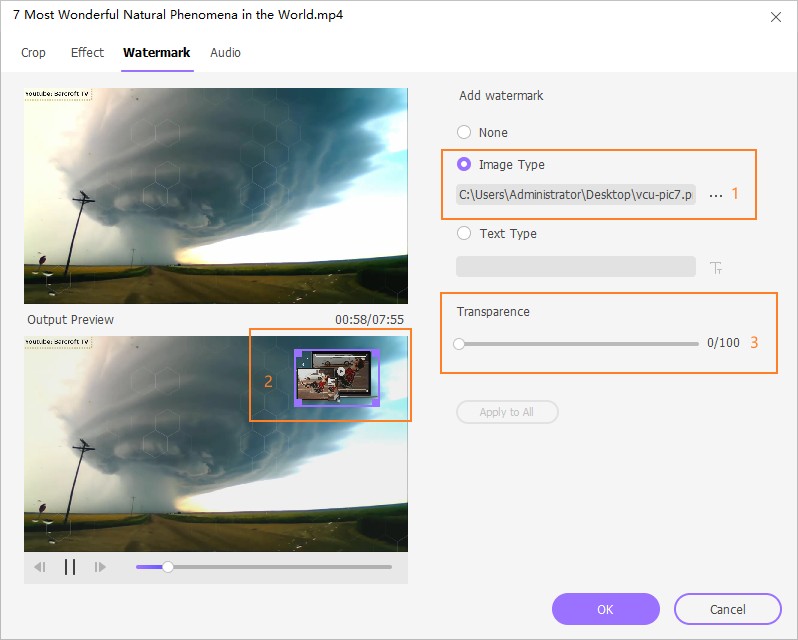
Task: Click previous frame playback icon
Action: point(40,567)
